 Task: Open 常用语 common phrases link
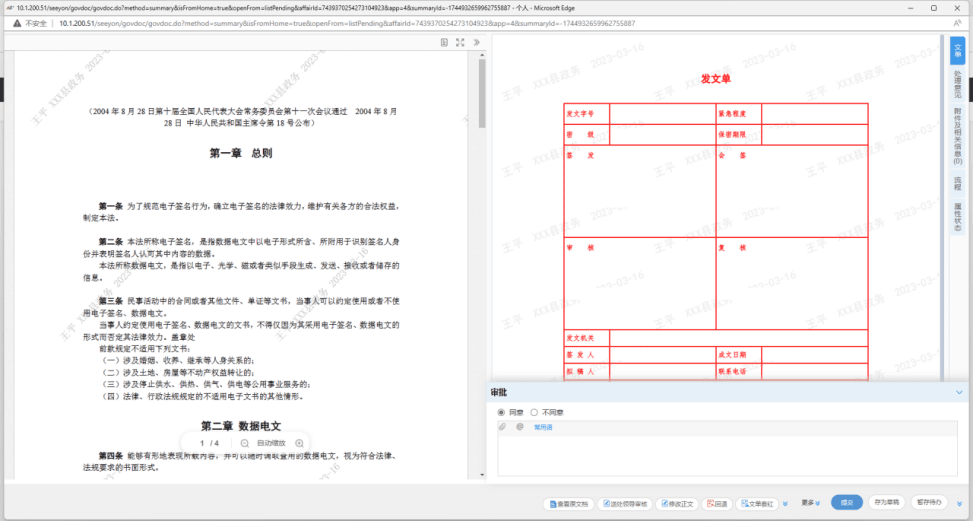(543, 427)
